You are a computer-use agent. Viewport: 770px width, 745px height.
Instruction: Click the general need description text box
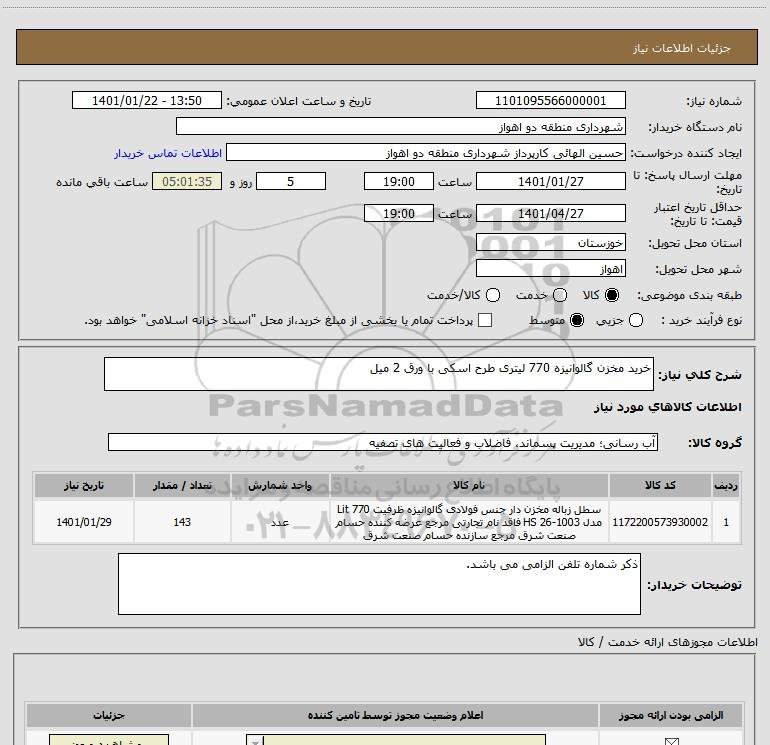pyautogui.click(x=379, y=374)
